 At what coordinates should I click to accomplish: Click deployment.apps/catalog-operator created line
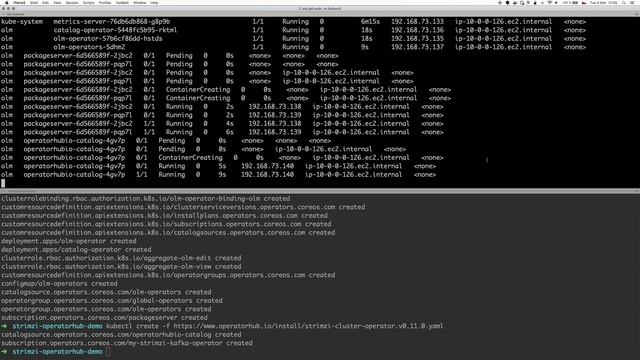click(76, 250)
